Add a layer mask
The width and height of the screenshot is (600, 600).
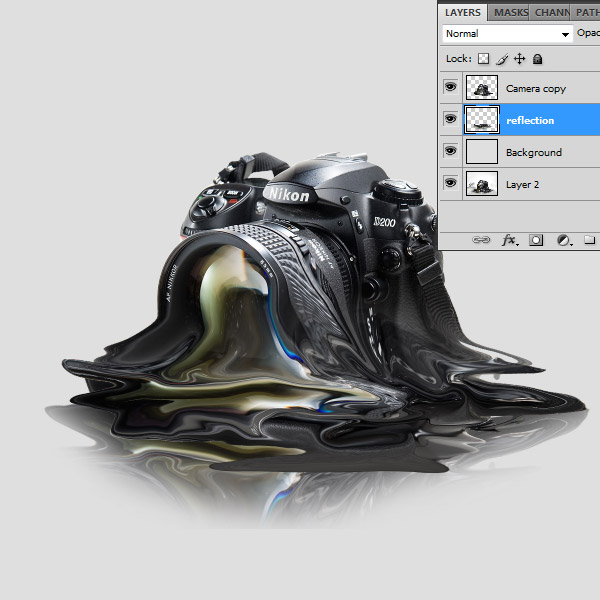click(536, 240)
